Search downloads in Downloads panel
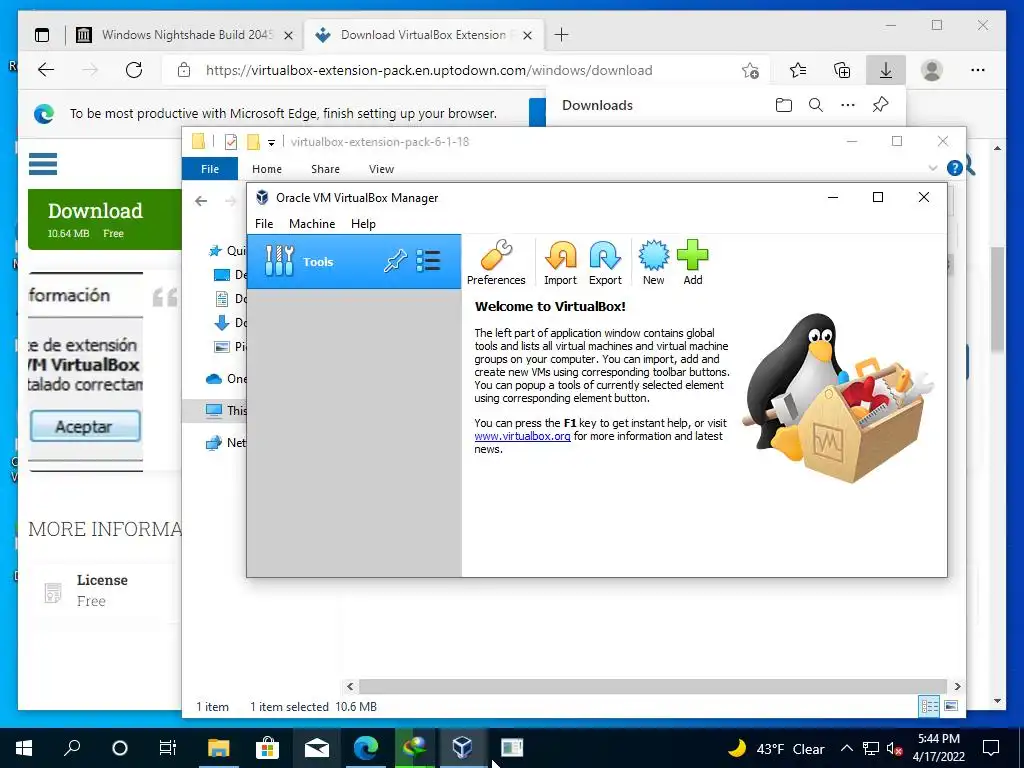Viewport: 1024px width, 768px height. click(x=816, y=104)
